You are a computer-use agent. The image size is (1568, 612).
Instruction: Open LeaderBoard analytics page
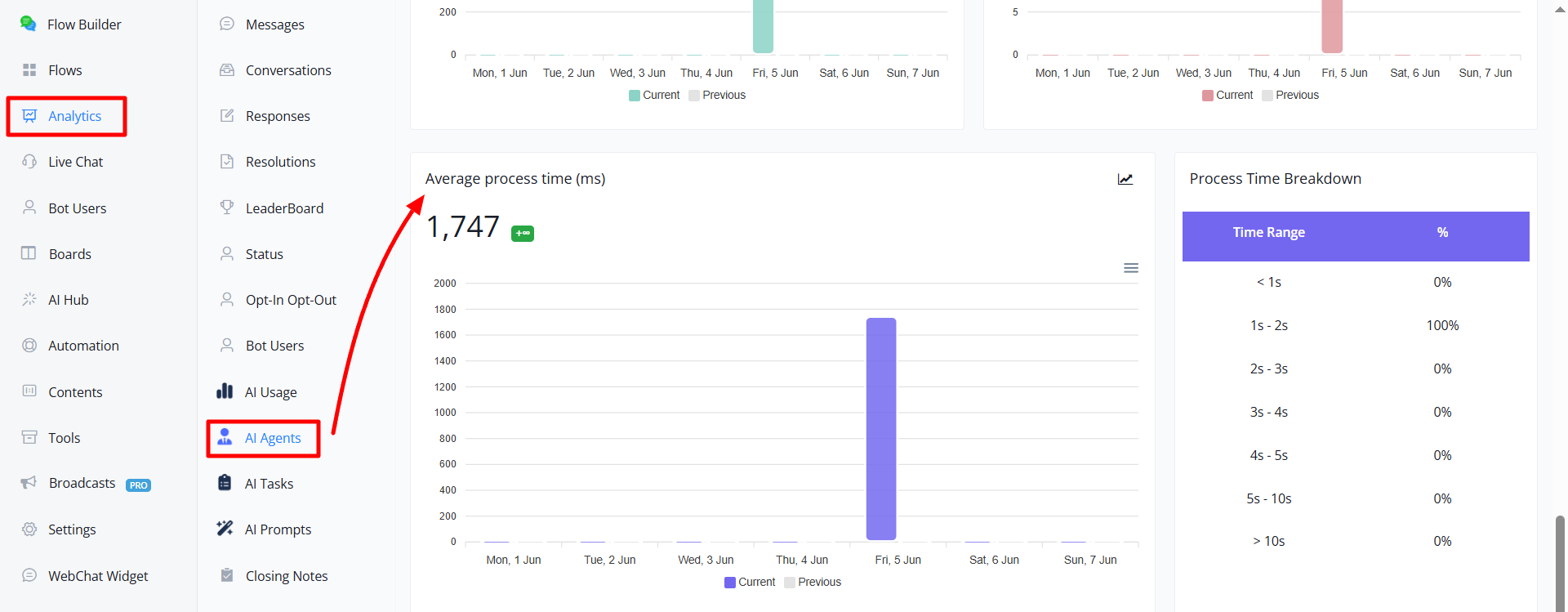tap(284, 208)
